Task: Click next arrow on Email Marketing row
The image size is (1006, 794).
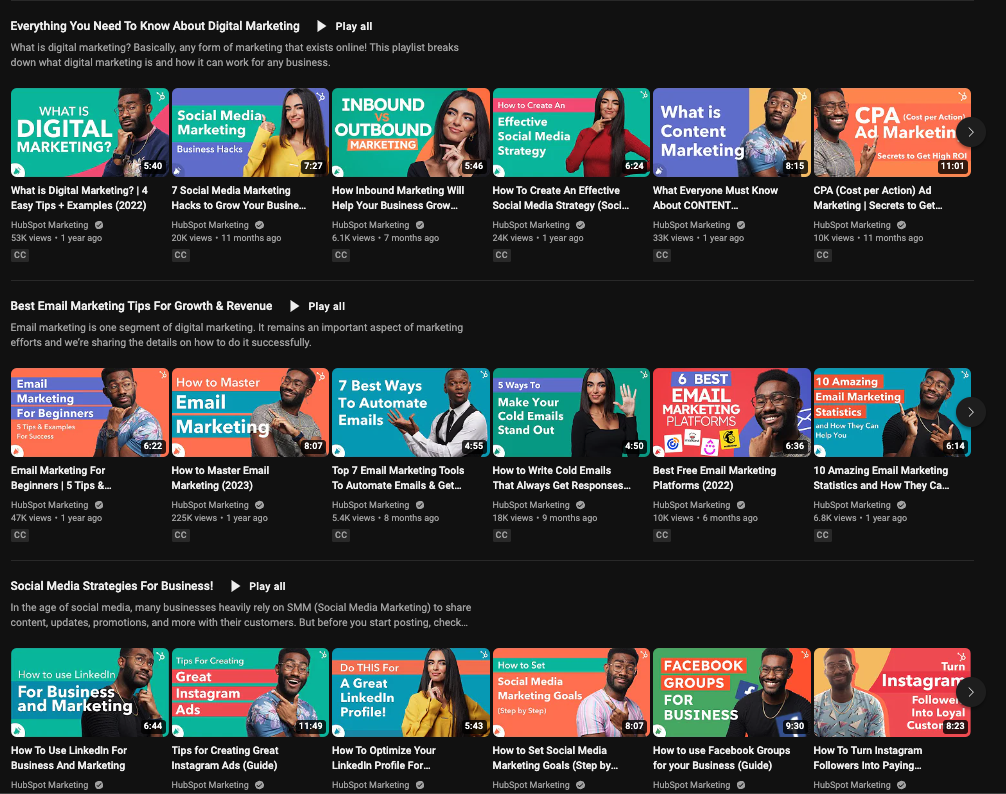Action: pyautogui.click(x=970, y=412)
